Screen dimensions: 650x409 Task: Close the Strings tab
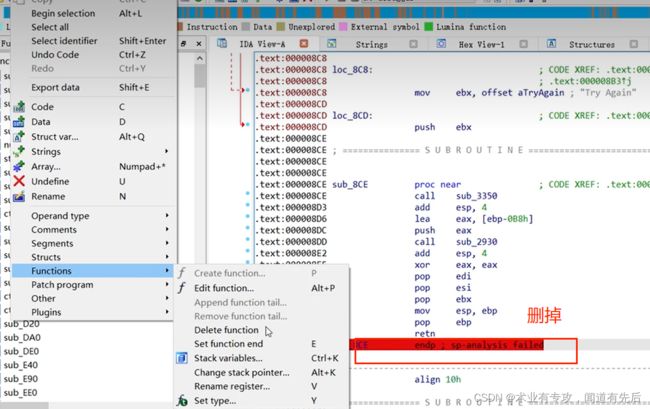coord(413,44)
